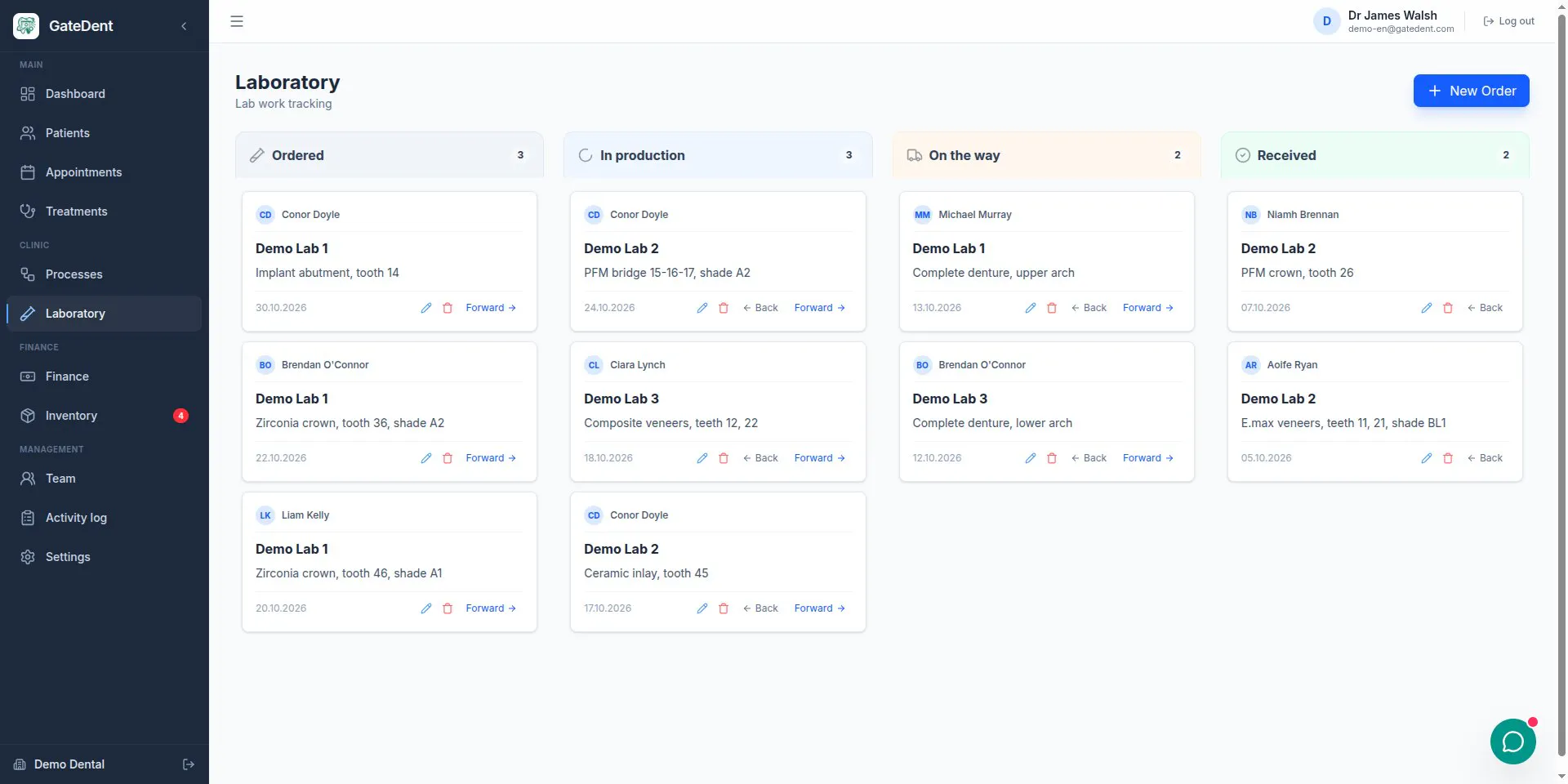The height and width of the screenshot is (784, 1568).
Task: Move Ceramic inlay, tooth 45 order Forward
Action: [819, 608]
